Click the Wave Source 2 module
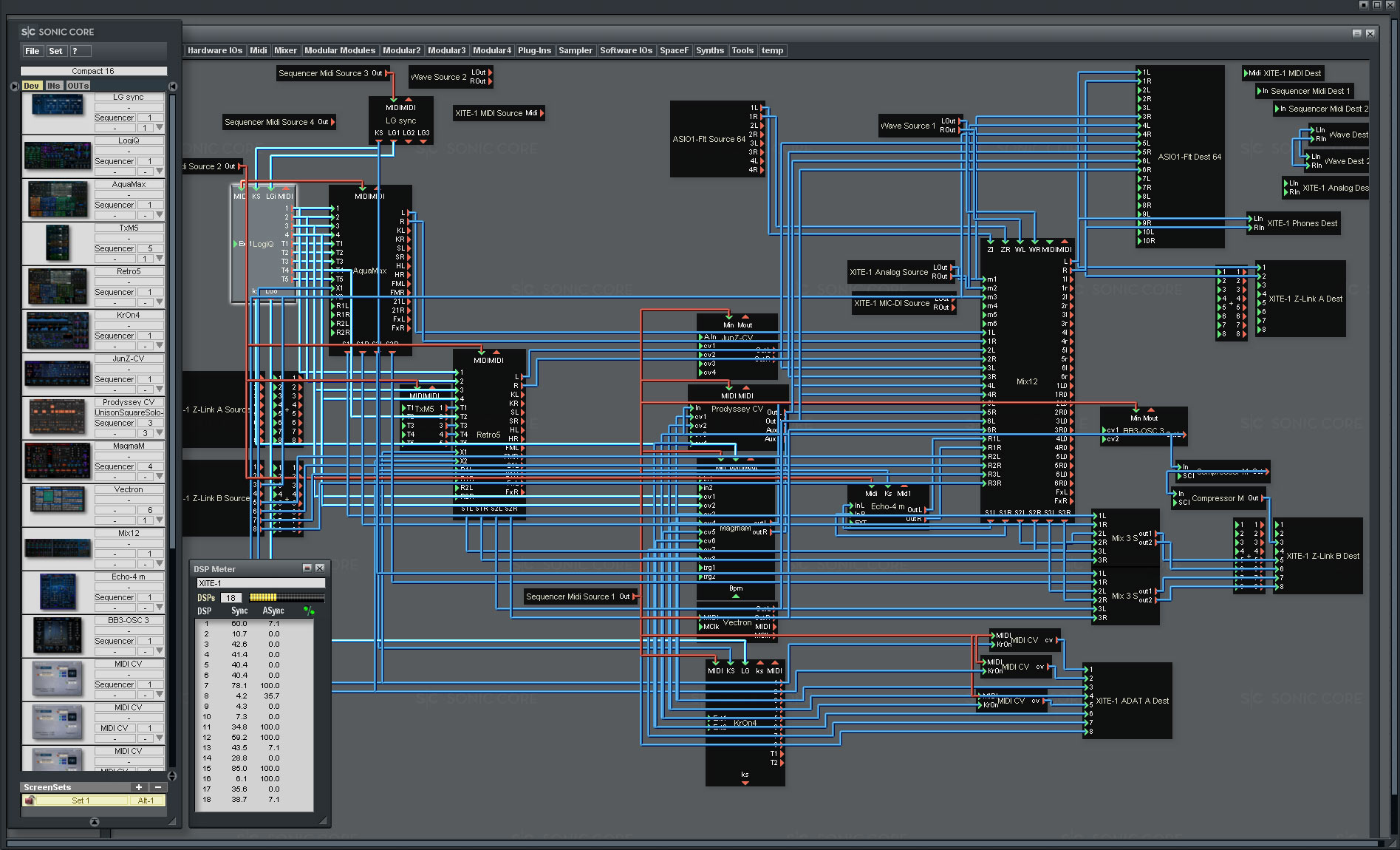Image resolution: width=1400 pixels, height=850 pixels. [450, 77]
